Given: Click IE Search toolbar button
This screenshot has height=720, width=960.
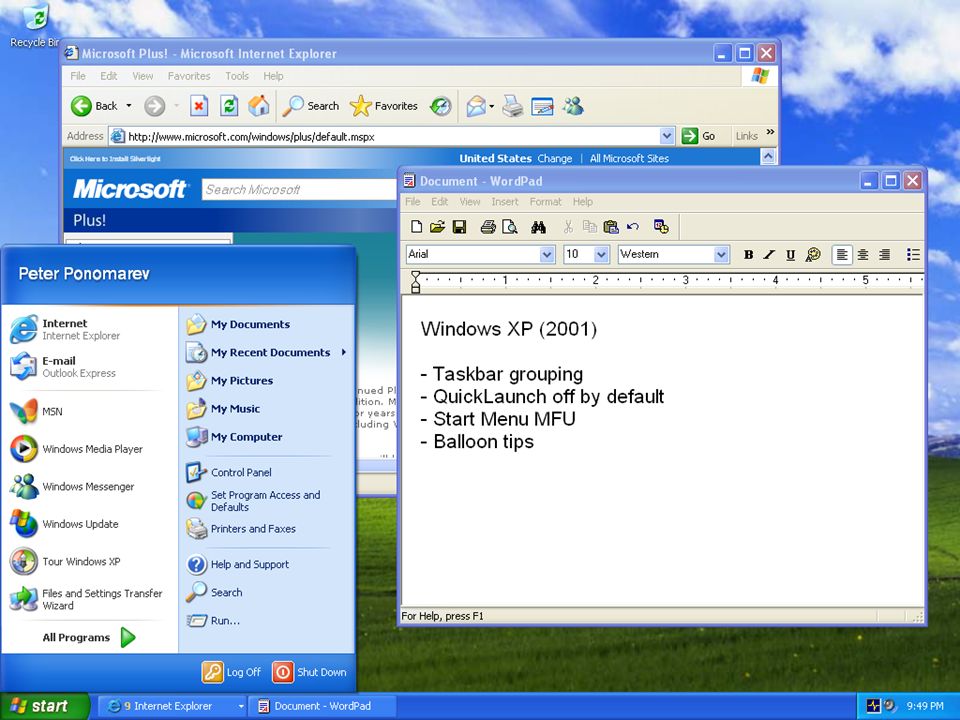Looking at the screenshot, I should coord(310,106).
